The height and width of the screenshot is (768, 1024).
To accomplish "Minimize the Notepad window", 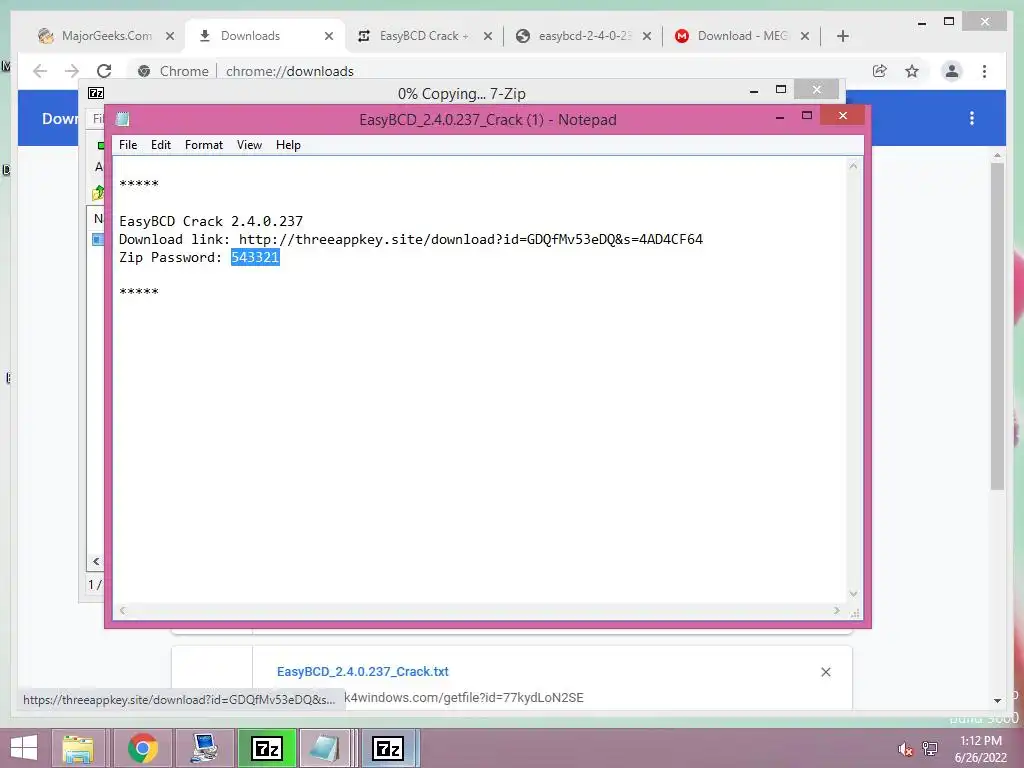I will tap(780, 116).
